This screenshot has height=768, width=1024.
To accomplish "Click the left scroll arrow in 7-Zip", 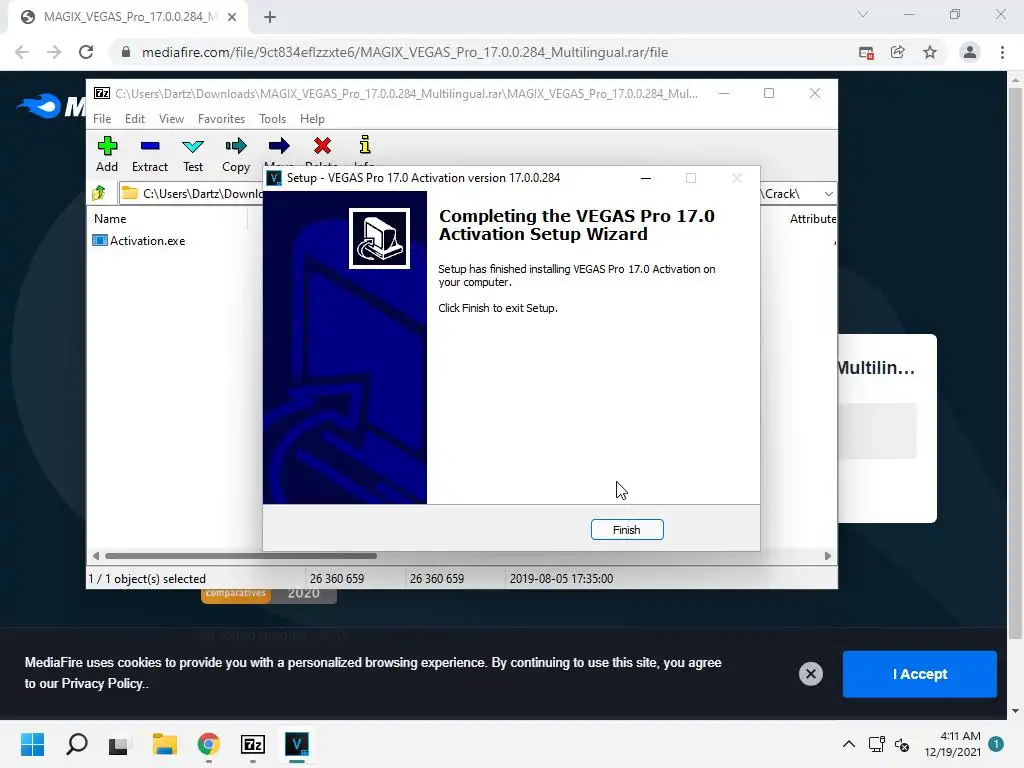I will point(96,556).
